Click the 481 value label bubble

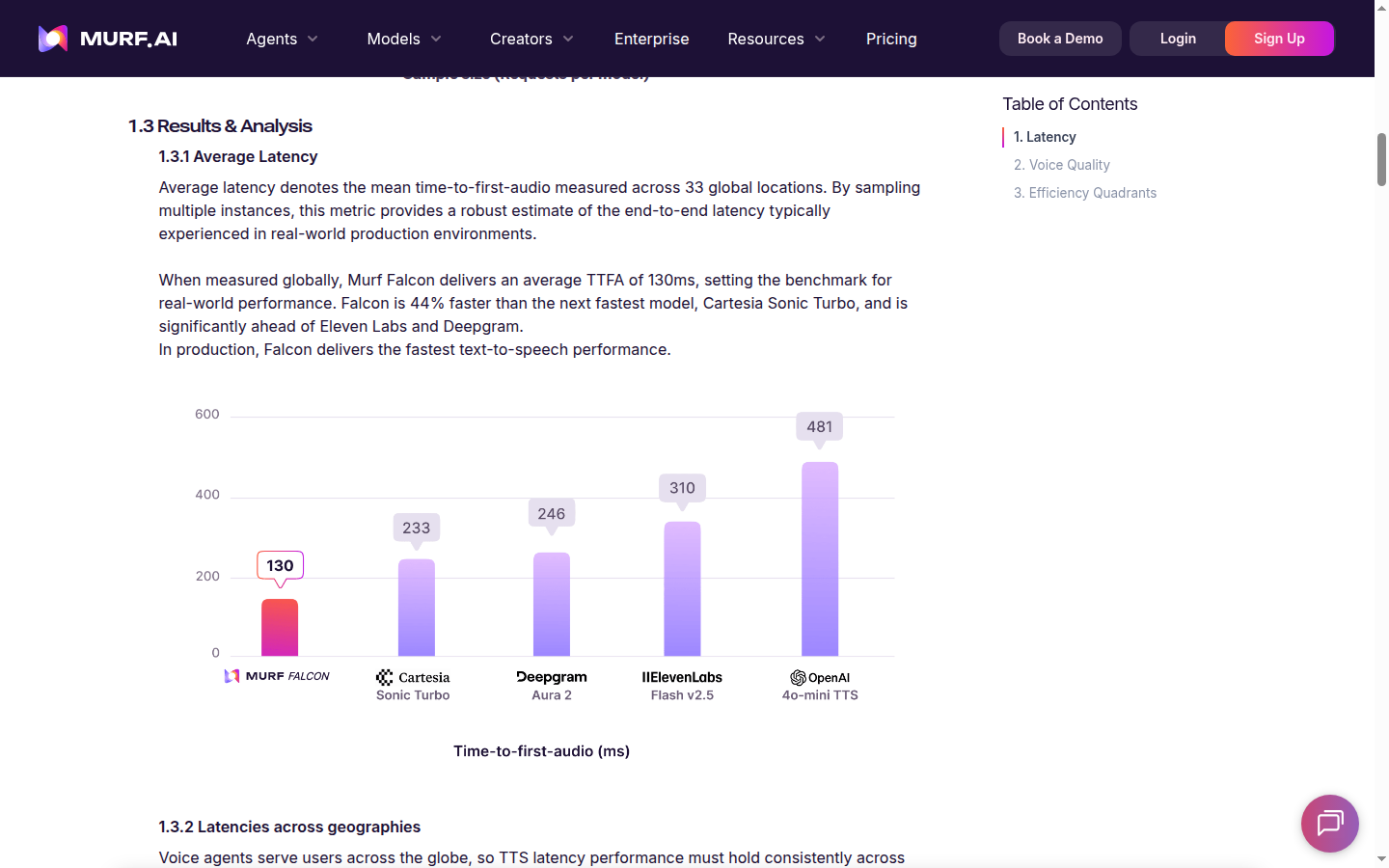coord(820,427)
